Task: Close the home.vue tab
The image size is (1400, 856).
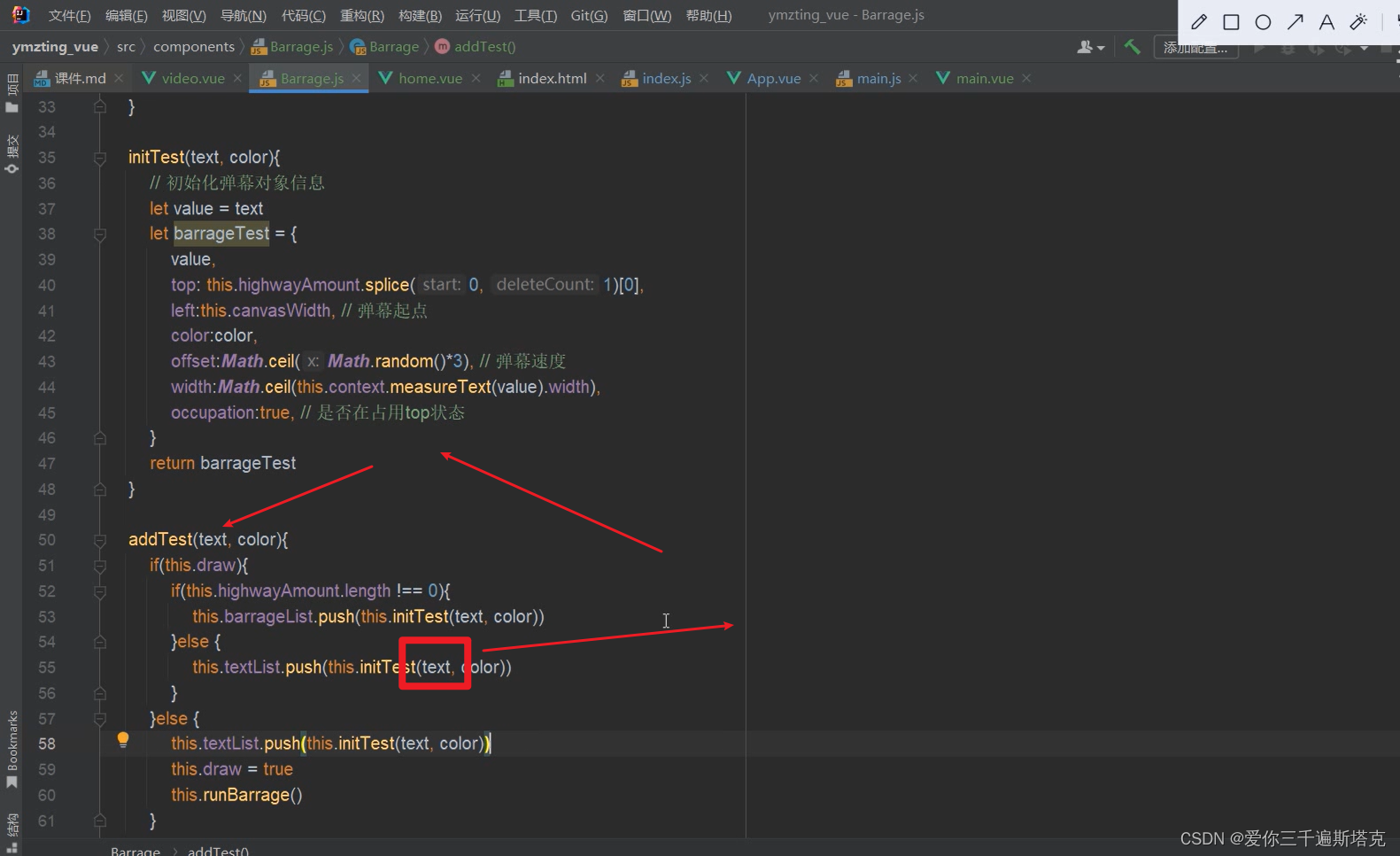Action: tap(476, 79)
